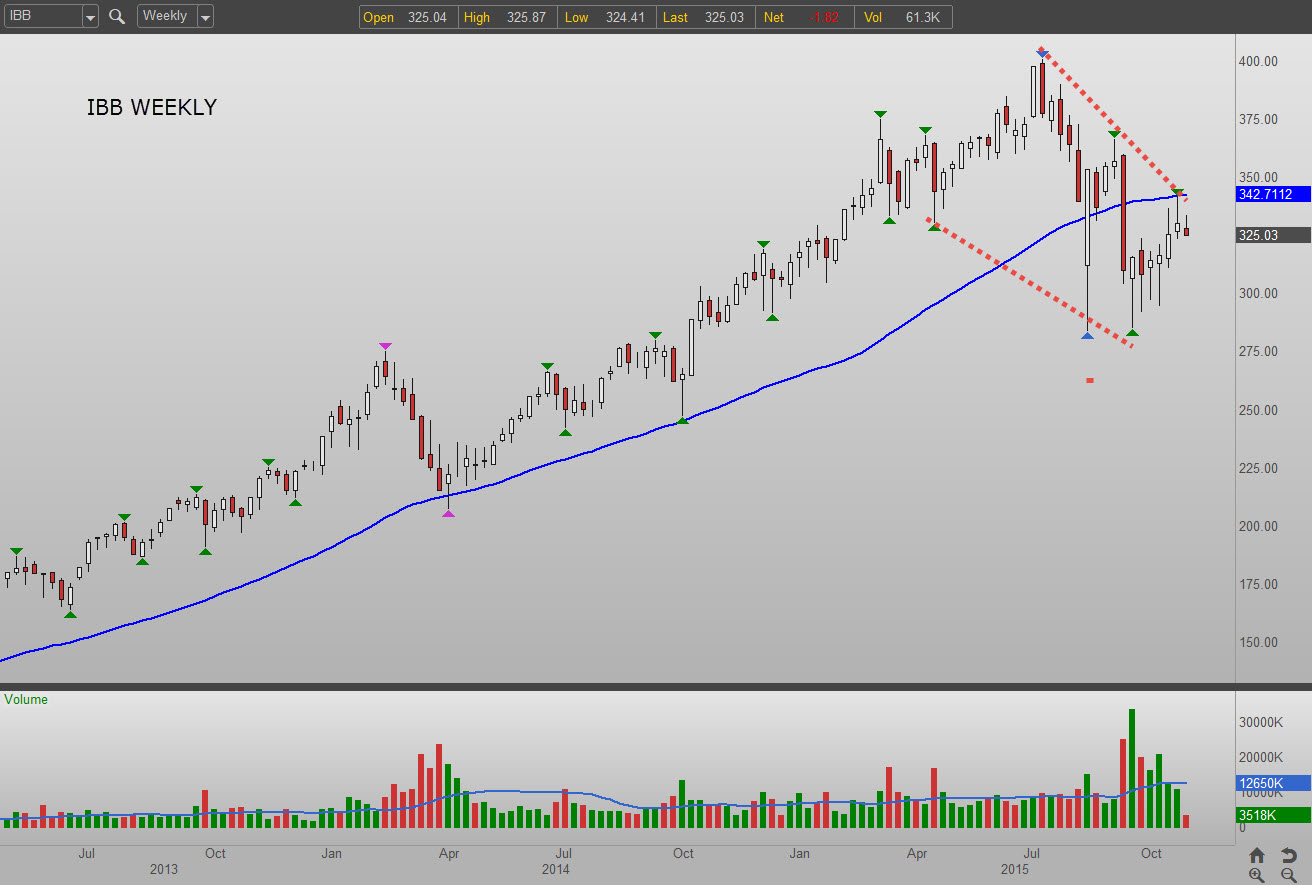The width and height of the screenshot is (1312, 885).
Task: Click the blue 342.7112 moving average tag
Action: pos(1273,194)
